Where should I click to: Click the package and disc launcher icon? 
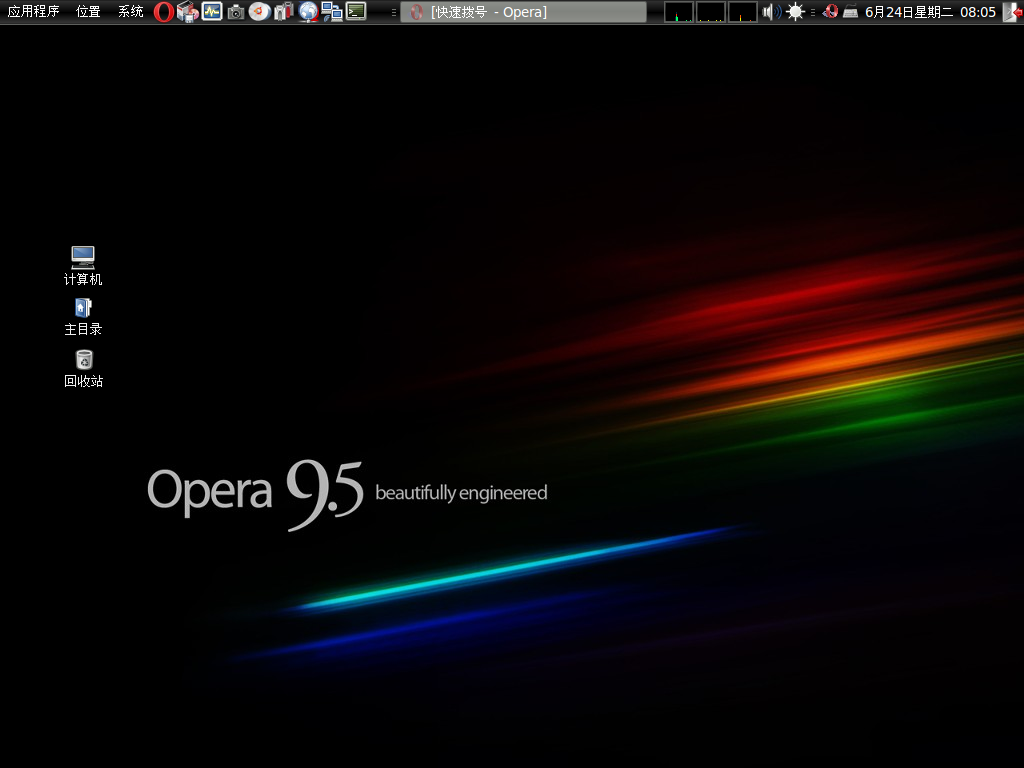[x=188, y=12]
